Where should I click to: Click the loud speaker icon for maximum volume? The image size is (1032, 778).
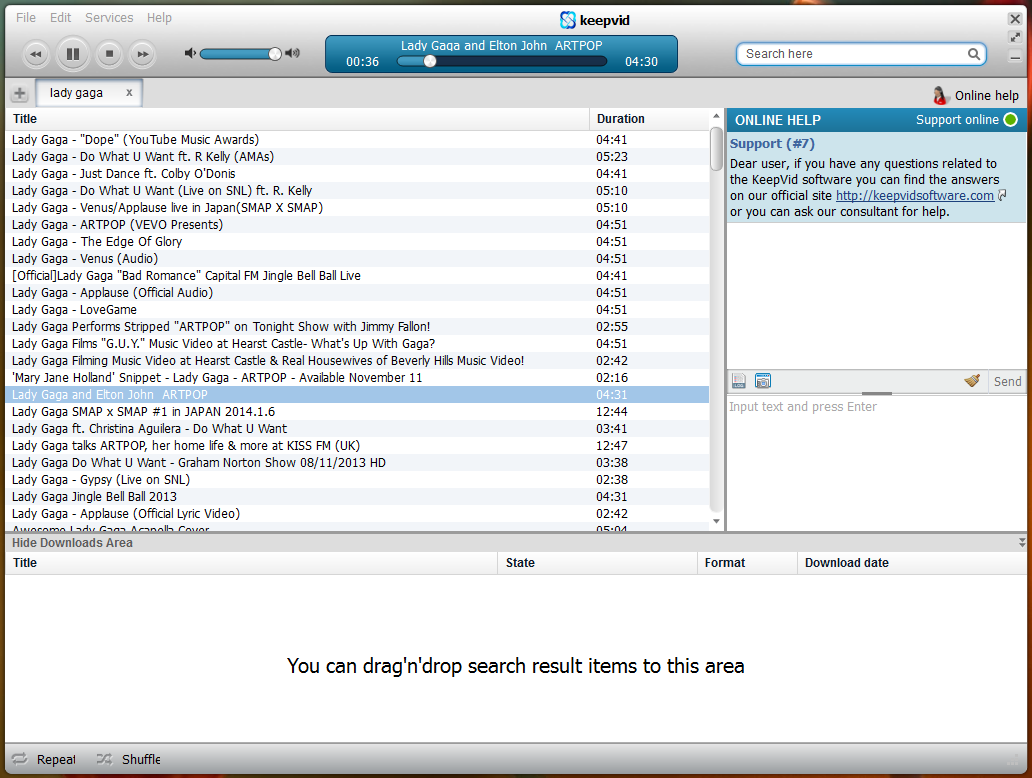(293, 53)
